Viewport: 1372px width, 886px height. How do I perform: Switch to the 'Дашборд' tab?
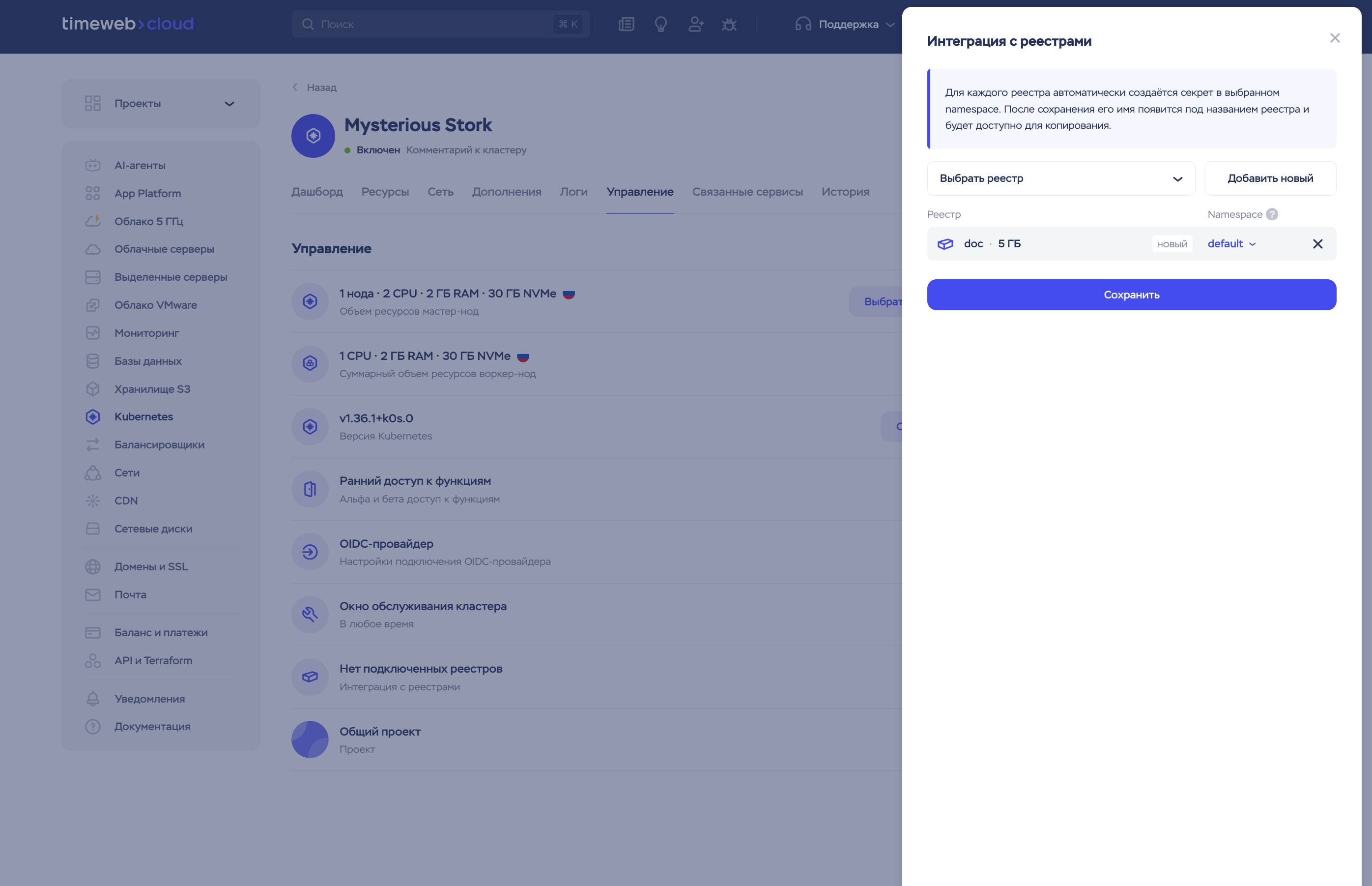point(317,192)
